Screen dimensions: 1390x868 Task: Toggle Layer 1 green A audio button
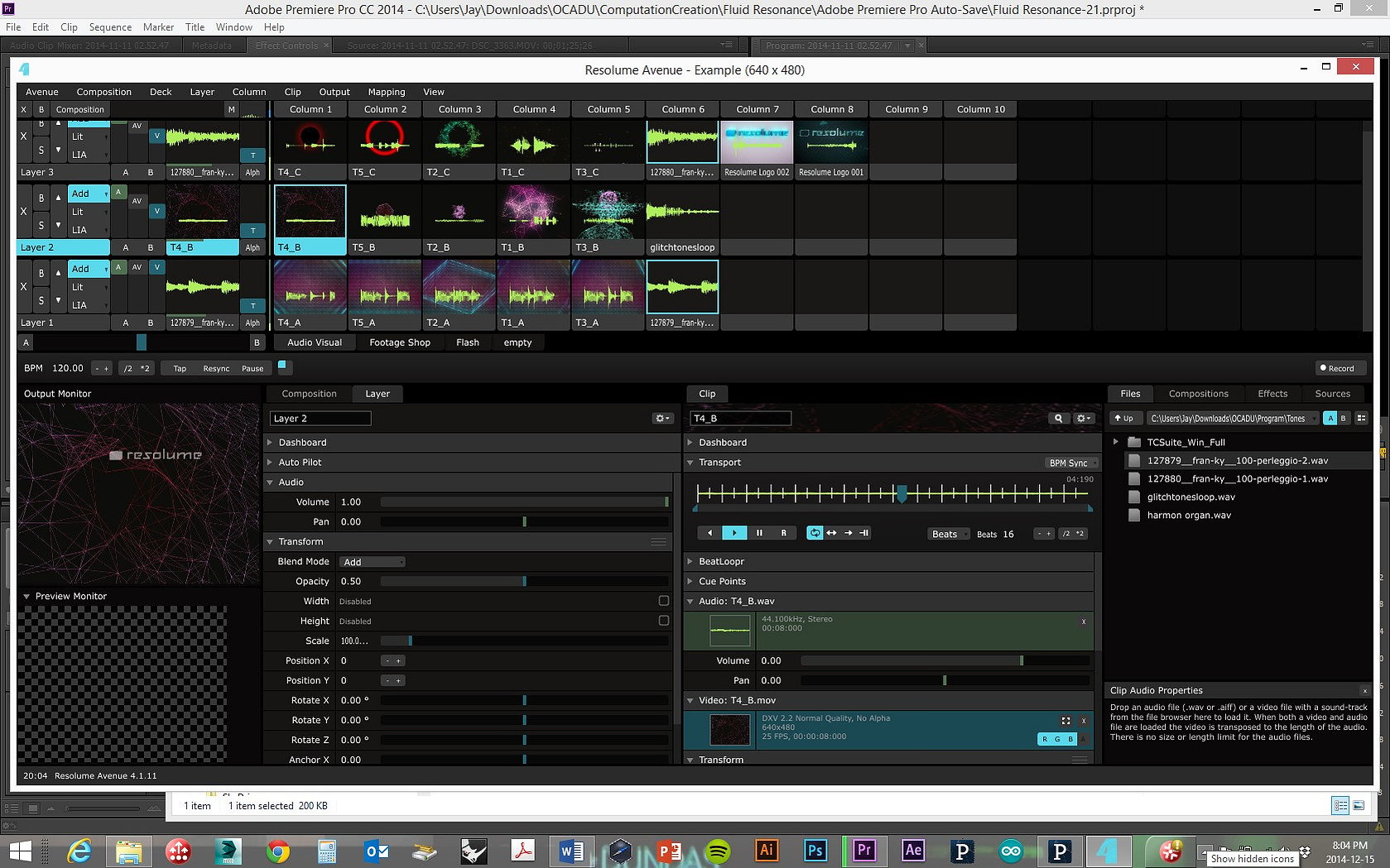[118, 267]
